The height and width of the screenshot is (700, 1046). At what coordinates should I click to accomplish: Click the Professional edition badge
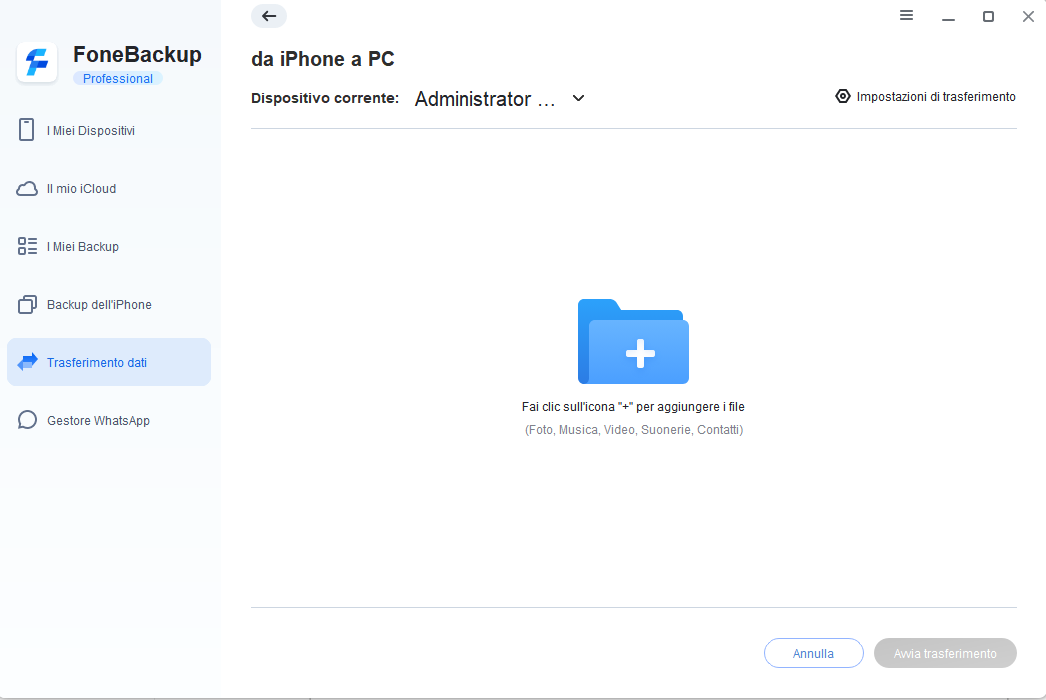click(118, 79)
